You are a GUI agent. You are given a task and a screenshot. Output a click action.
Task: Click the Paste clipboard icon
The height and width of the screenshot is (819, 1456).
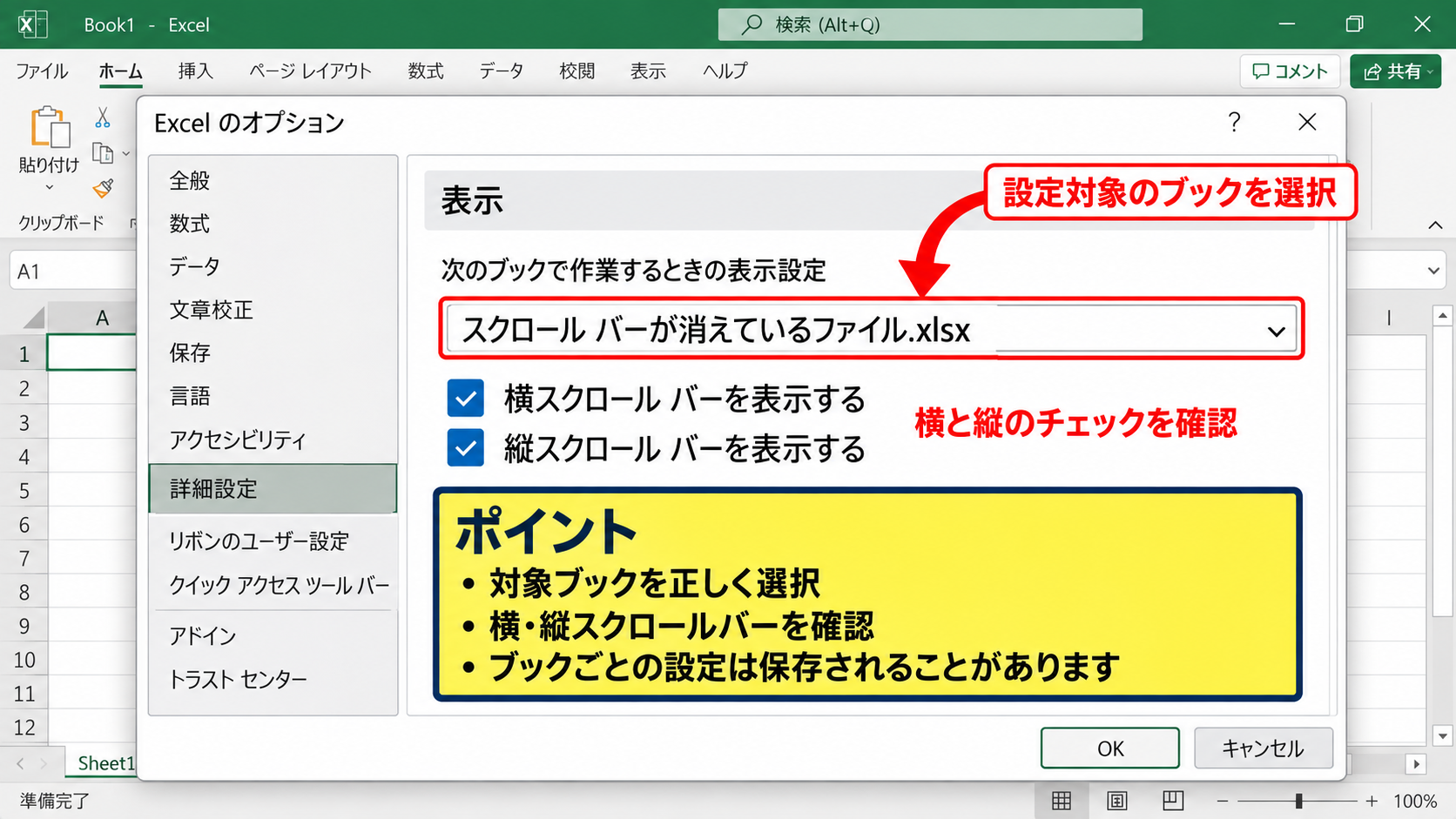point(51,127)
